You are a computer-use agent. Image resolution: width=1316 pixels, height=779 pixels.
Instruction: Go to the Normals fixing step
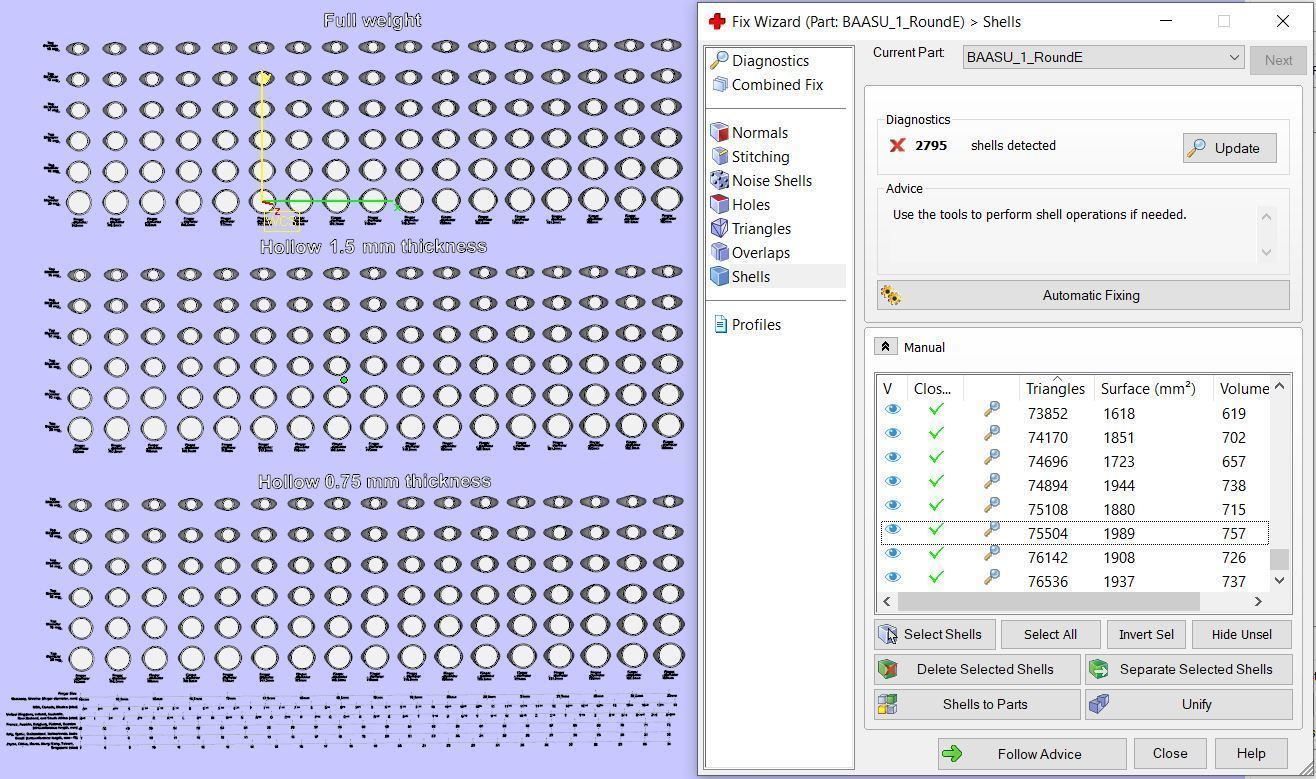[x=749, y=133]
